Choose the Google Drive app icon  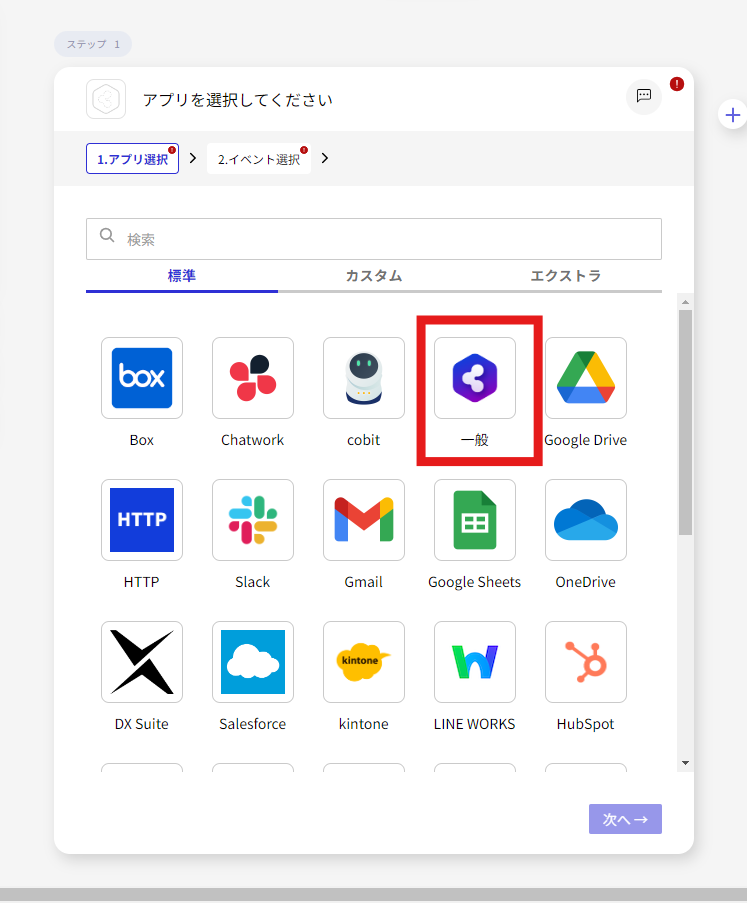click(586, 378)
